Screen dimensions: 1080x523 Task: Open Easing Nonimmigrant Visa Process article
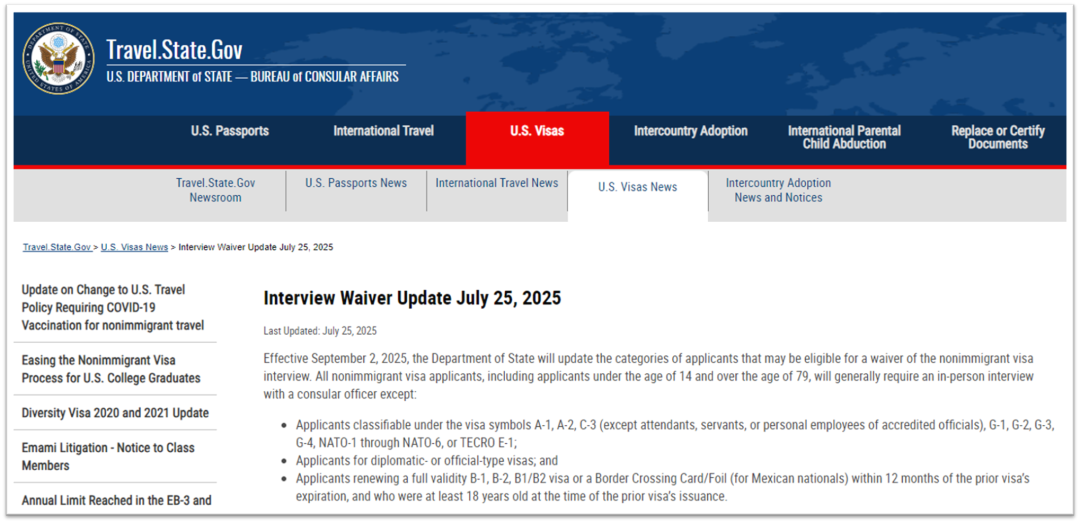pyautogui.click(x=111, y=369)
